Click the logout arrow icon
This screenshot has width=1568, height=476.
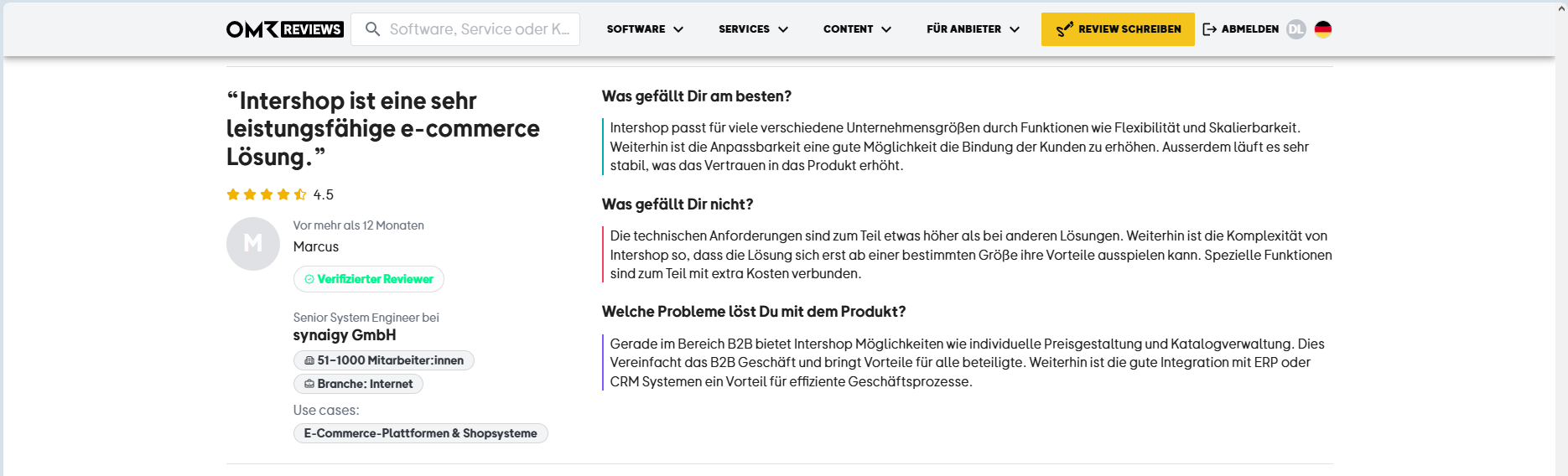coord(1209,29)
